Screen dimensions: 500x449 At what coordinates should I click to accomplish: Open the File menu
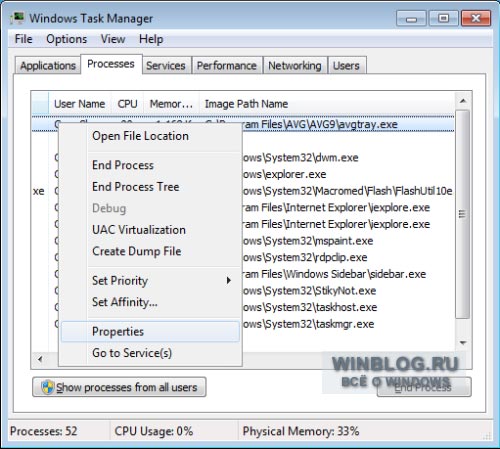click(24, 39)
